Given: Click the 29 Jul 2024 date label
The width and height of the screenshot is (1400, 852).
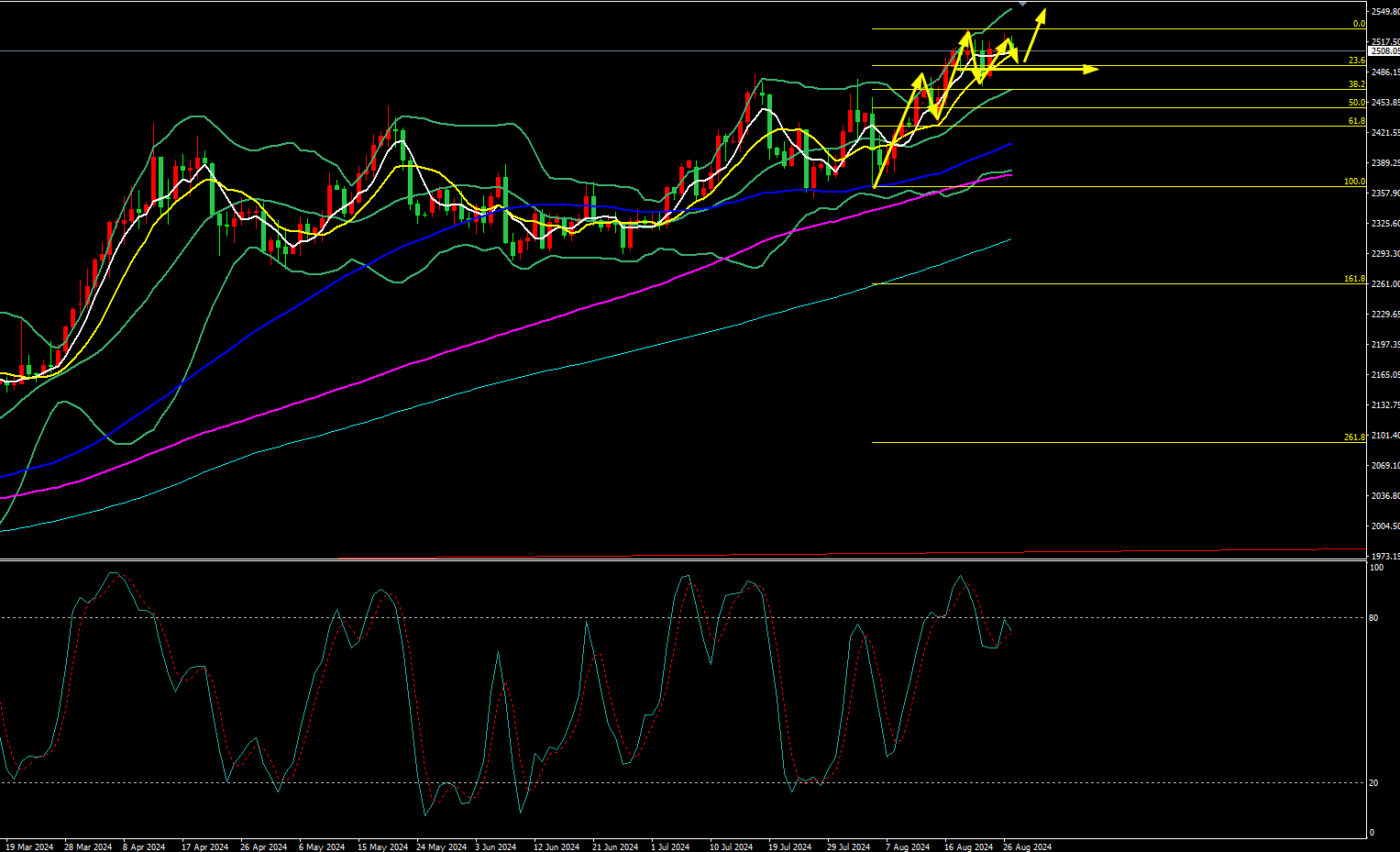Looking at the screenshot, I should point(848,847).
